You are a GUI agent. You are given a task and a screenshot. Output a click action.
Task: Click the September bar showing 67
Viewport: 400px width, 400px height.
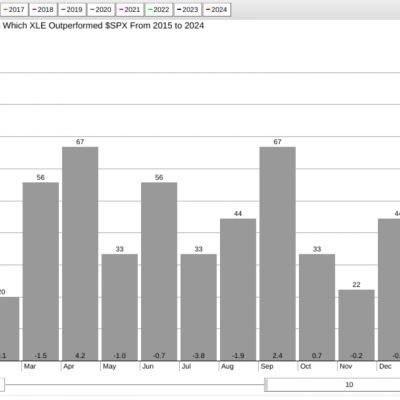277,254
